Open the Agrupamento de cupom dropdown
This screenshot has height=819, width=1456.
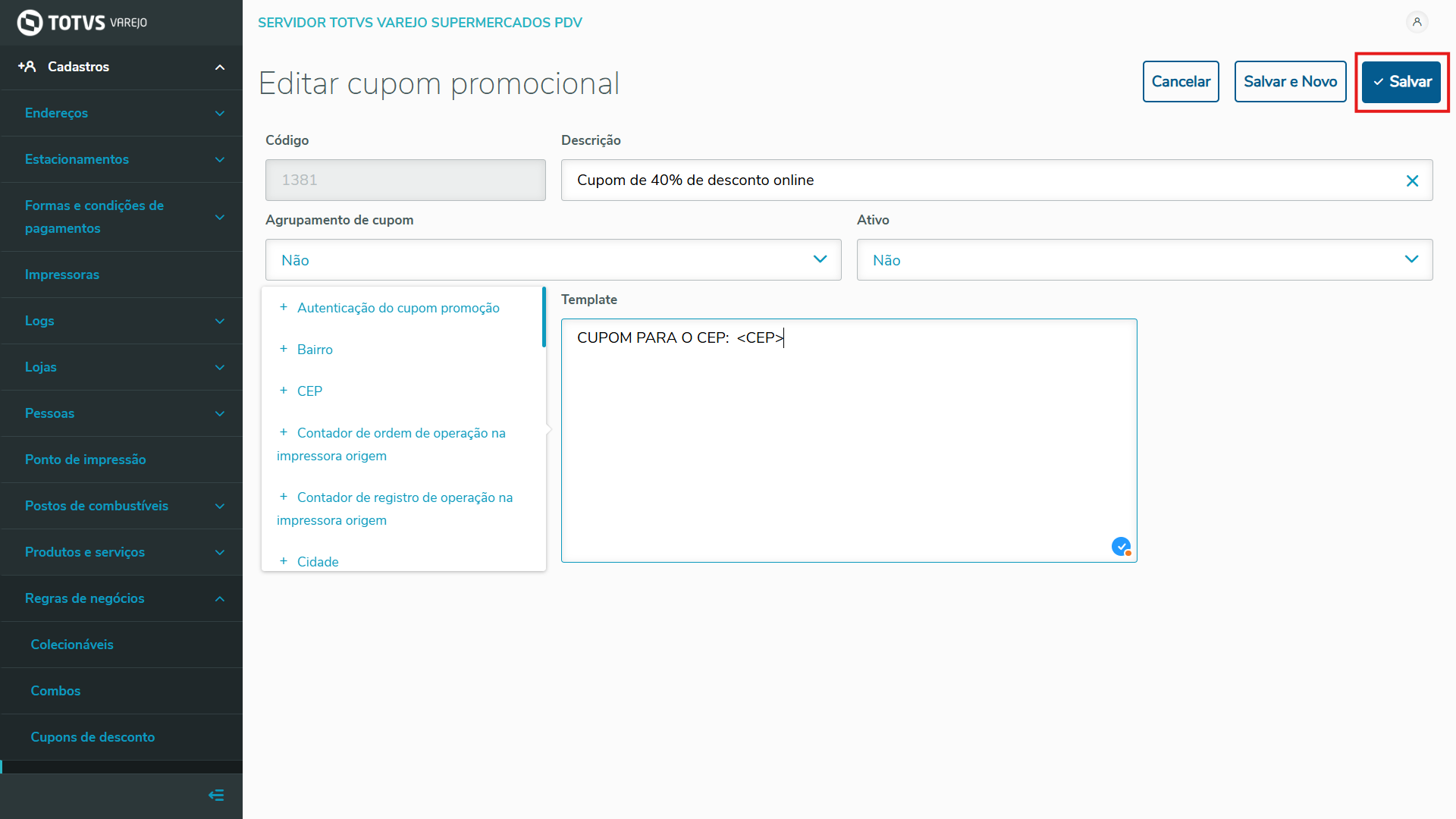[553, 260]
